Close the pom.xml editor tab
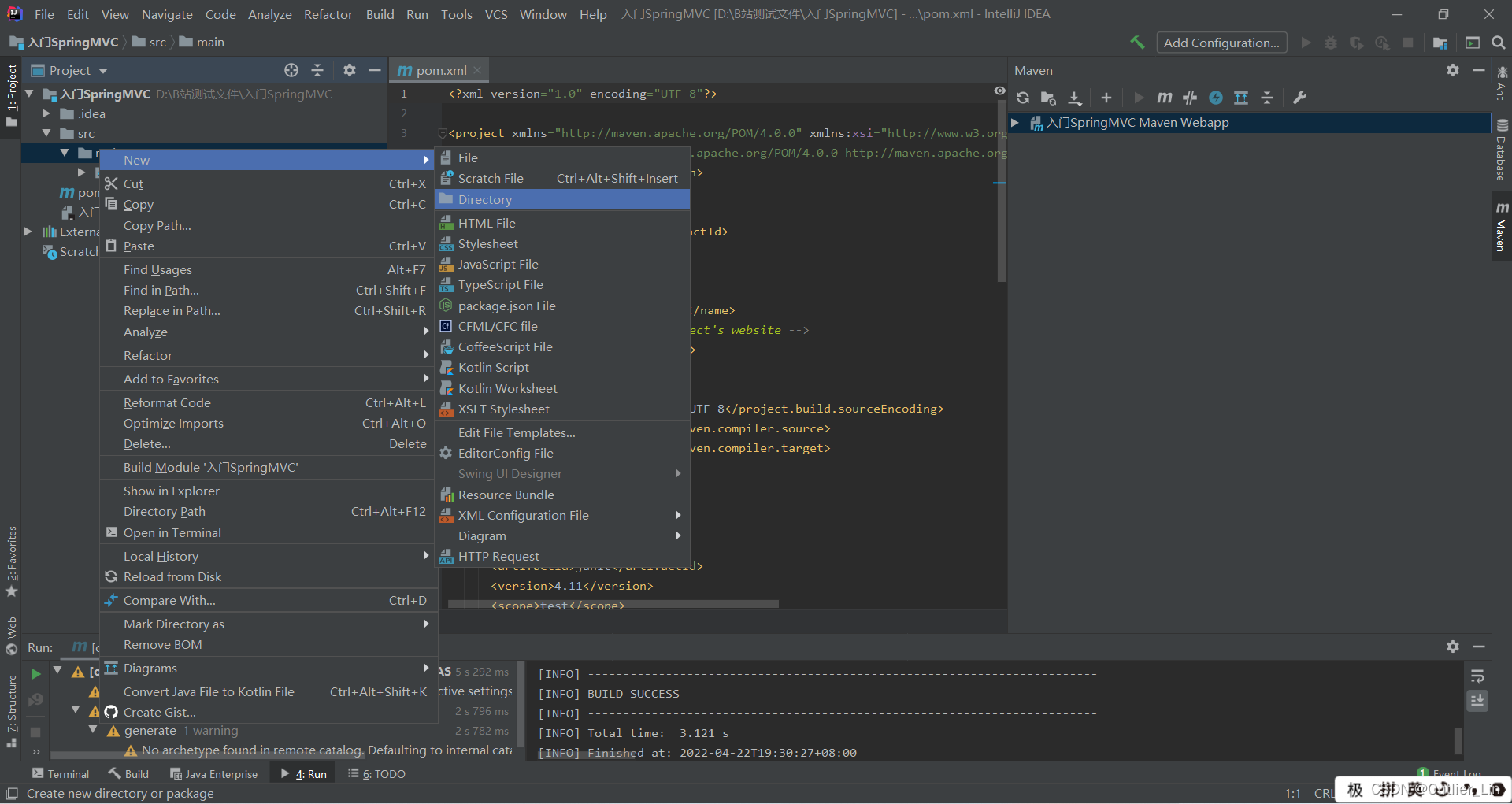This screenshot has height=804, width=1512. pos(477,70)
